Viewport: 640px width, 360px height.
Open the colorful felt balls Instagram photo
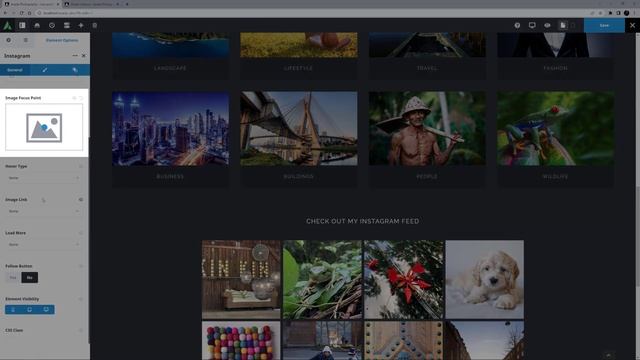click(241, 340)
